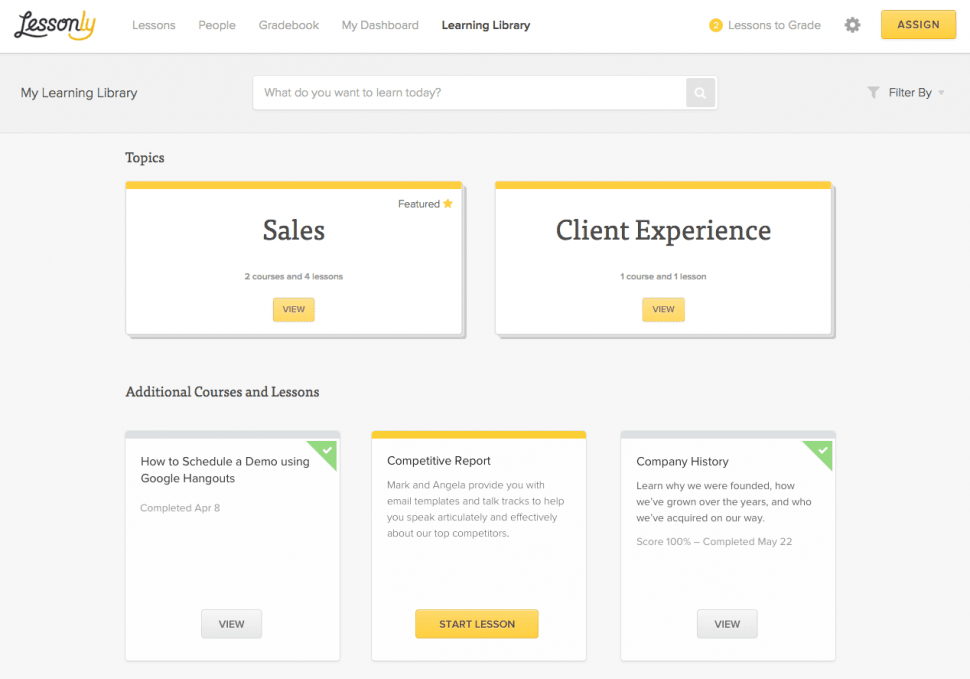Open settings via the gear icon
Screen dimensions: 970x679
852,25
